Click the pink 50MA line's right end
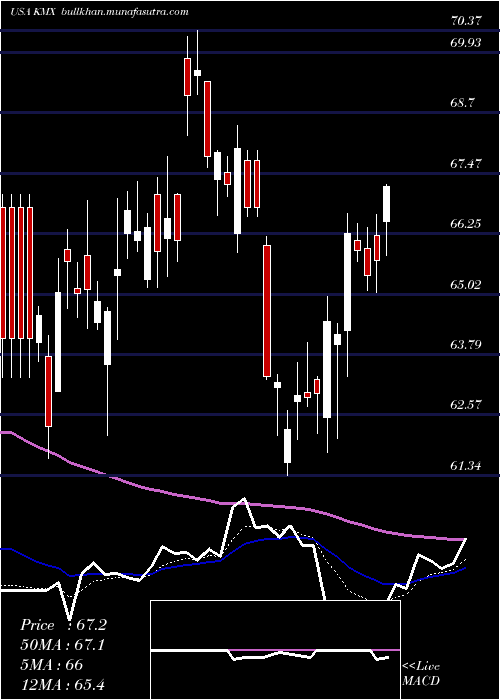Viewport: 500px width, 700px height. 464,539
